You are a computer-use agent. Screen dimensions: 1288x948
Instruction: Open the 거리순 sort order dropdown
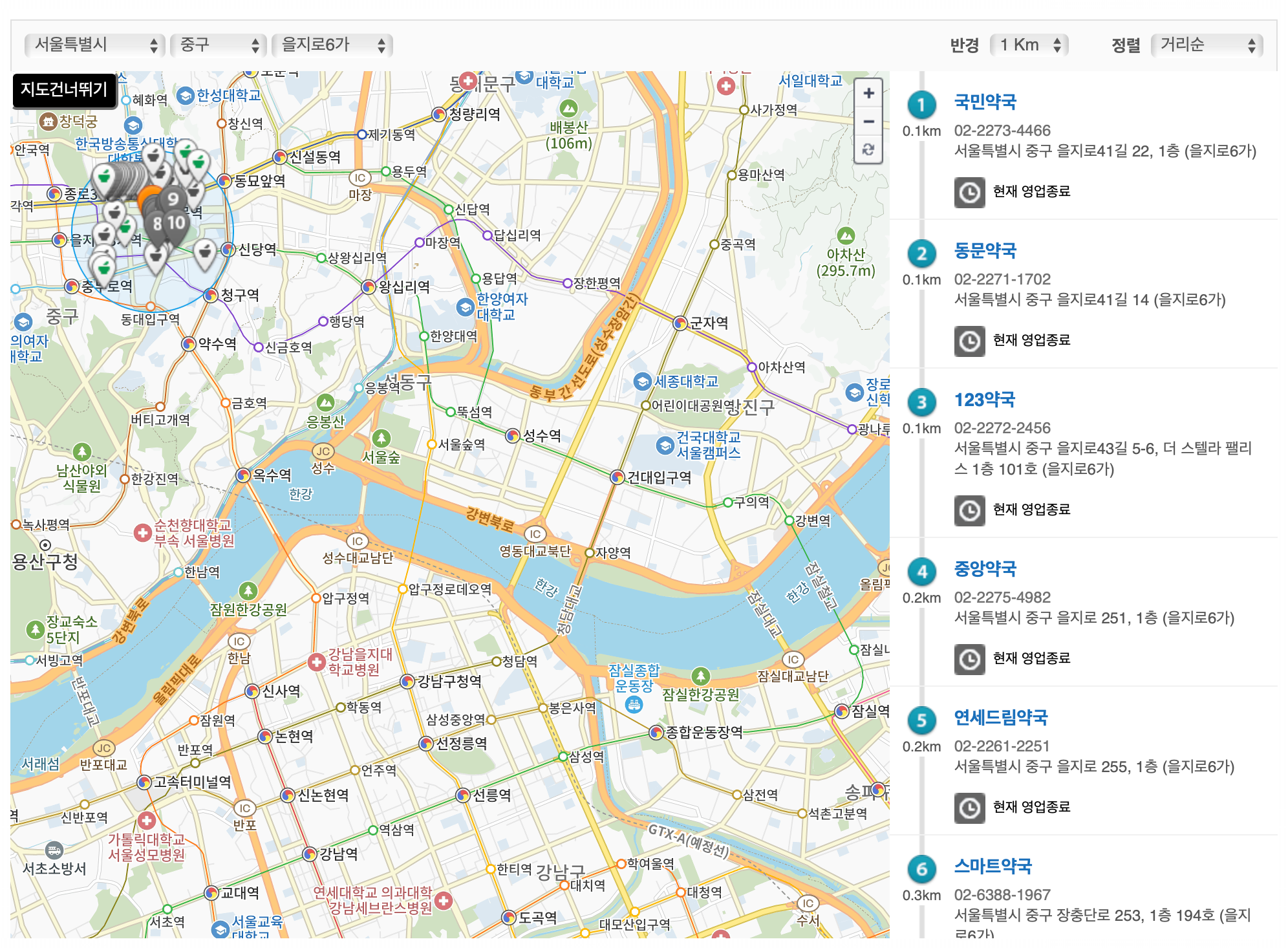[x=1207, y=45]
